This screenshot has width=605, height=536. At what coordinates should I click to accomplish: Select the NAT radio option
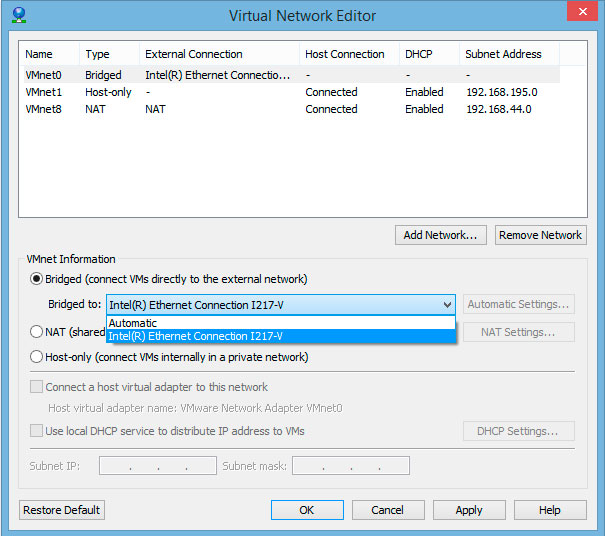pos(37,332)
